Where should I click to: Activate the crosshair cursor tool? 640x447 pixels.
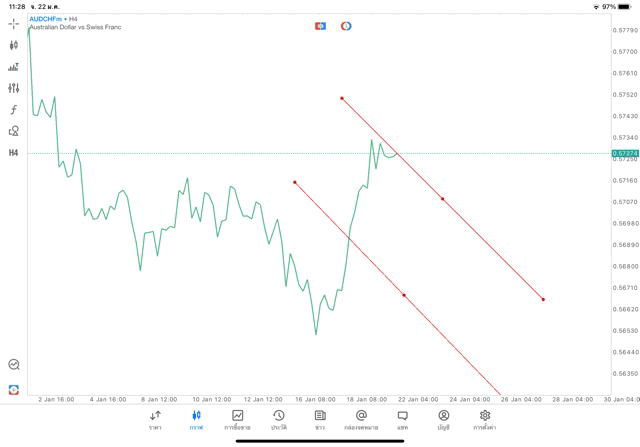click(14, 23)
